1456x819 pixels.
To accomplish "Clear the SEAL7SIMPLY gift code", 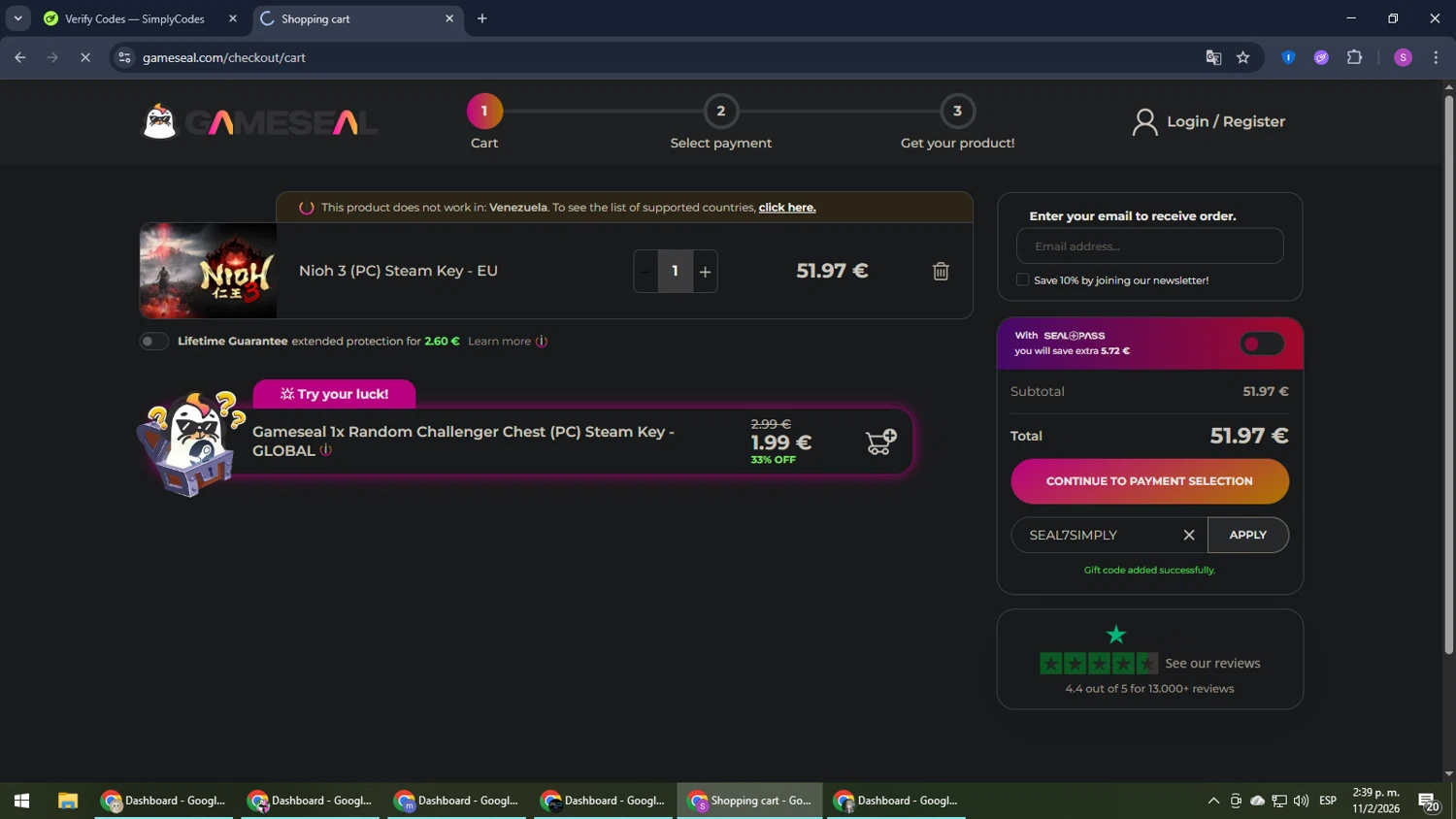I will pos(1188,535).
